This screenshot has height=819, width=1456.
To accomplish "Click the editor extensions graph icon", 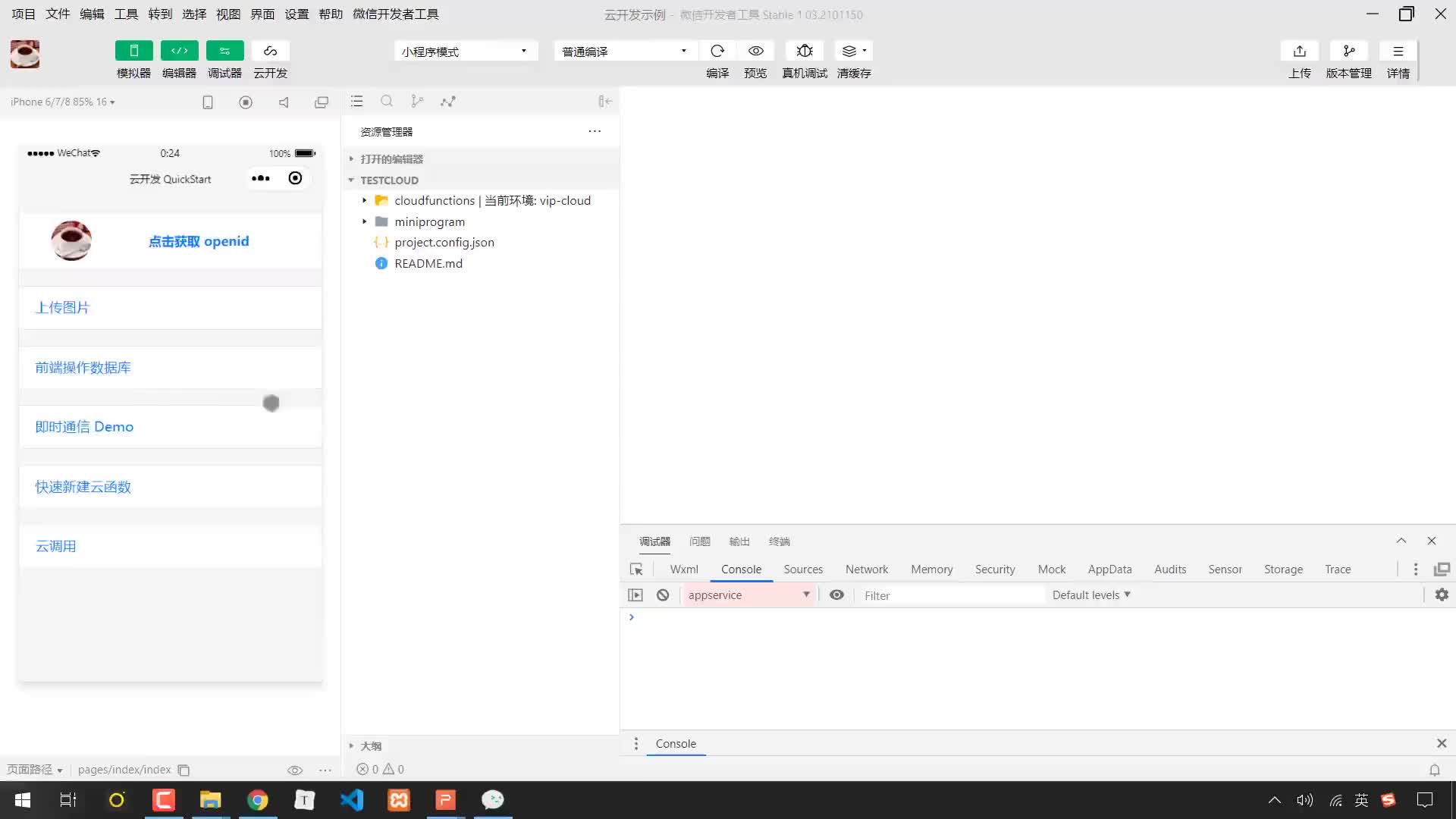I will point(448,101).
